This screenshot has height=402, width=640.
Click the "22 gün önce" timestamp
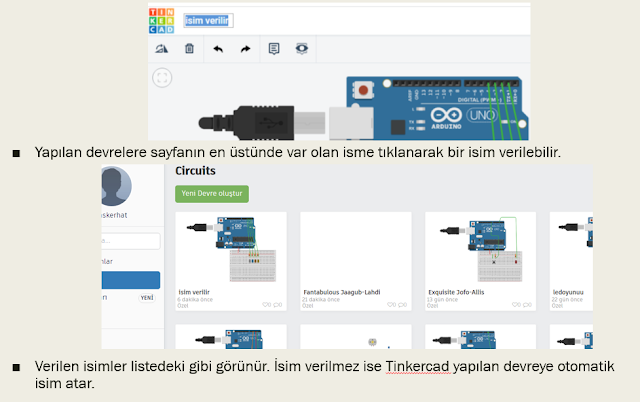(567, 299)
